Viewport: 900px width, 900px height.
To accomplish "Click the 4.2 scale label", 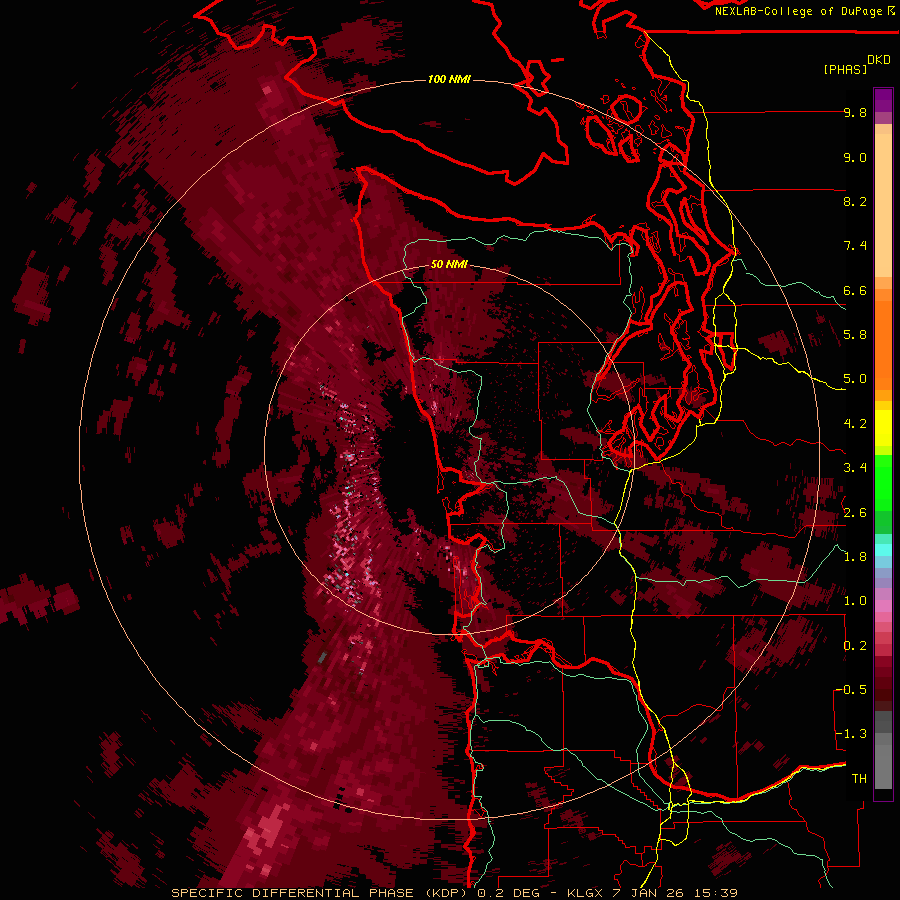I will [x=855, y=424].
